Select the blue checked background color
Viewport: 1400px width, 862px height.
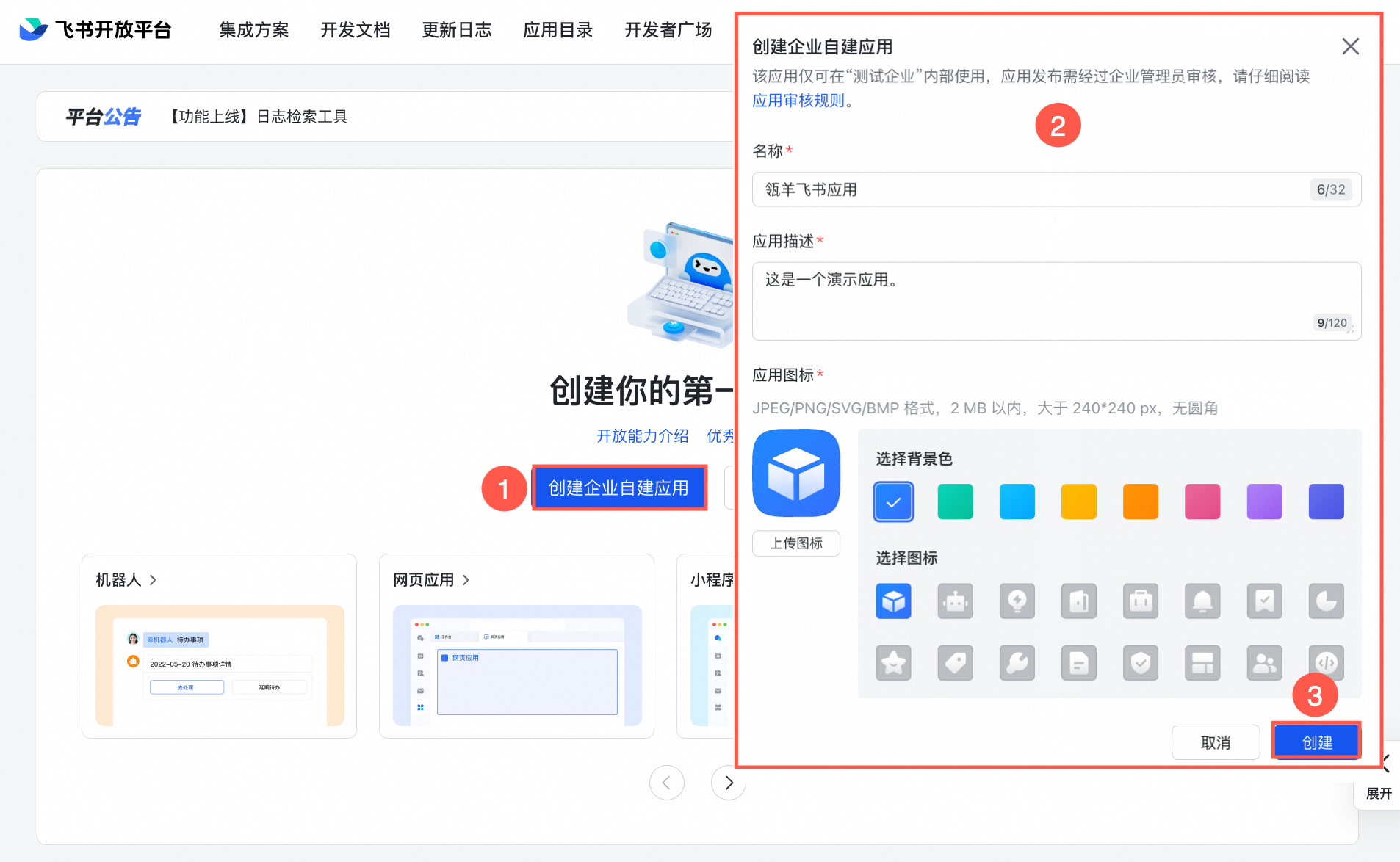pos(893,501)
